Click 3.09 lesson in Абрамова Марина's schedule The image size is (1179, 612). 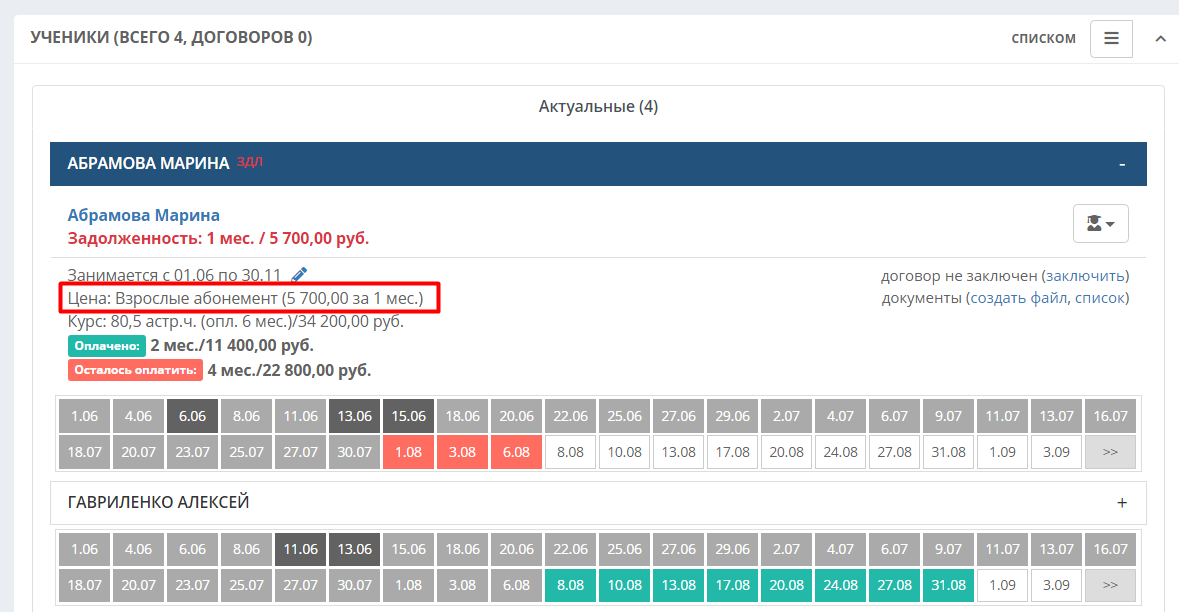click(1056, 452)
